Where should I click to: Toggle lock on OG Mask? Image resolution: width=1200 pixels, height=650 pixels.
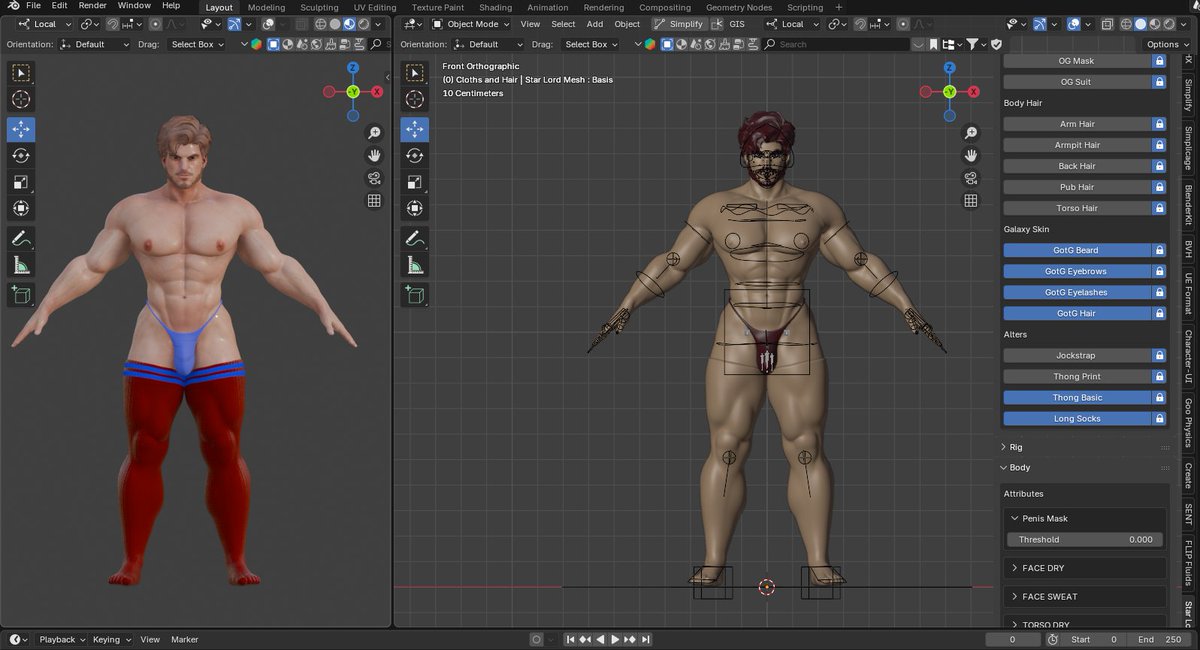[1159, 61]
